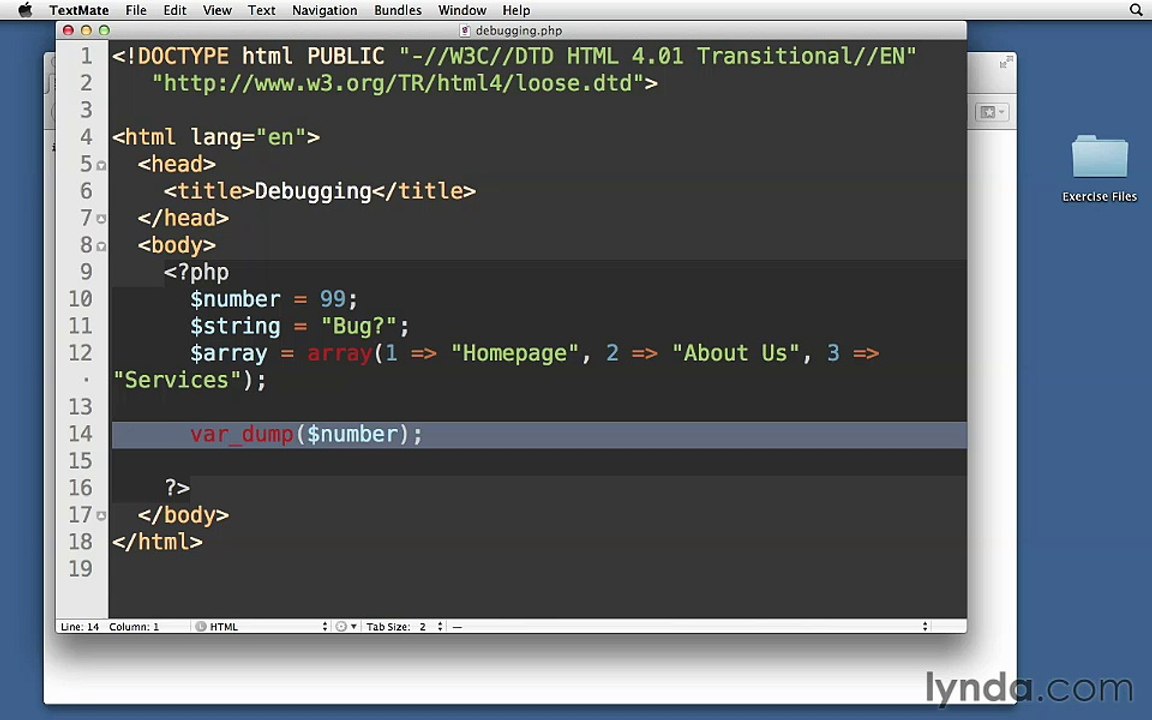Click the closing ?> tag on line 16
The width and height of the screenshot is (1152, 720).
tap(177, 488)
